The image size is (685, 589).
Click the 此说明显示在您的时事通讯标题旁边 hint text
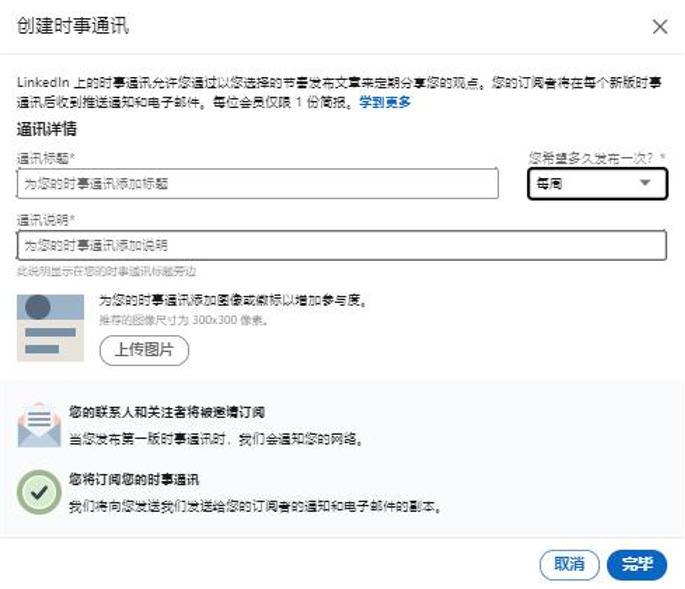pos(106,271)
